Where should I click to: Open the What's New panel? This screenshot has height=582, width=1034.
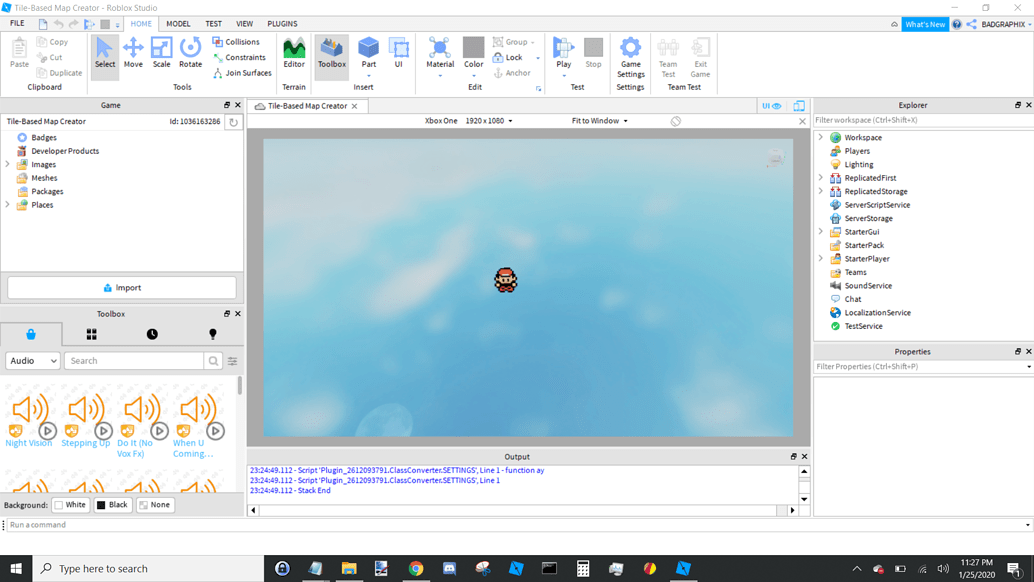click(925, 23)
